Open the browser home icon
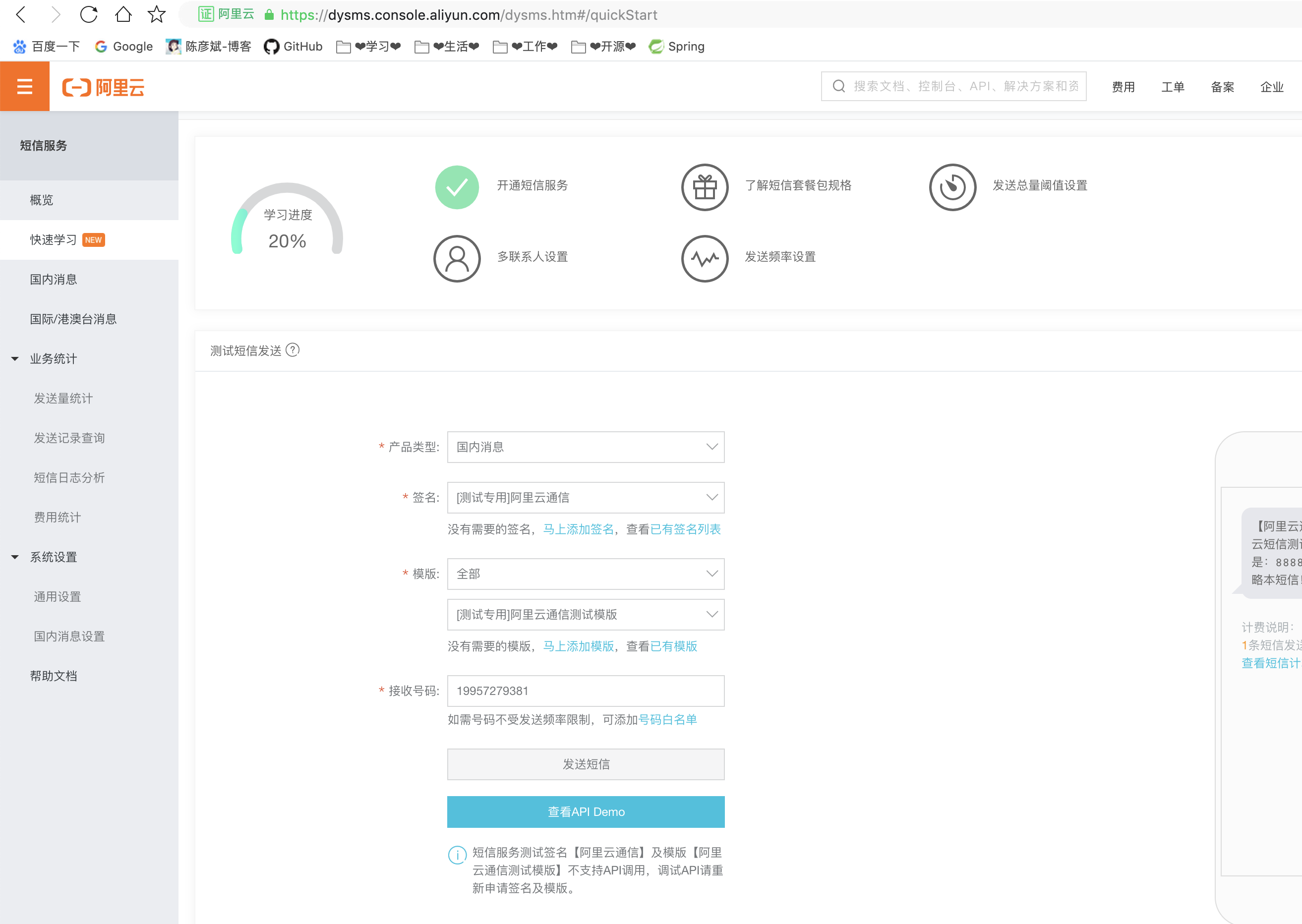 (x=123, y=14)
